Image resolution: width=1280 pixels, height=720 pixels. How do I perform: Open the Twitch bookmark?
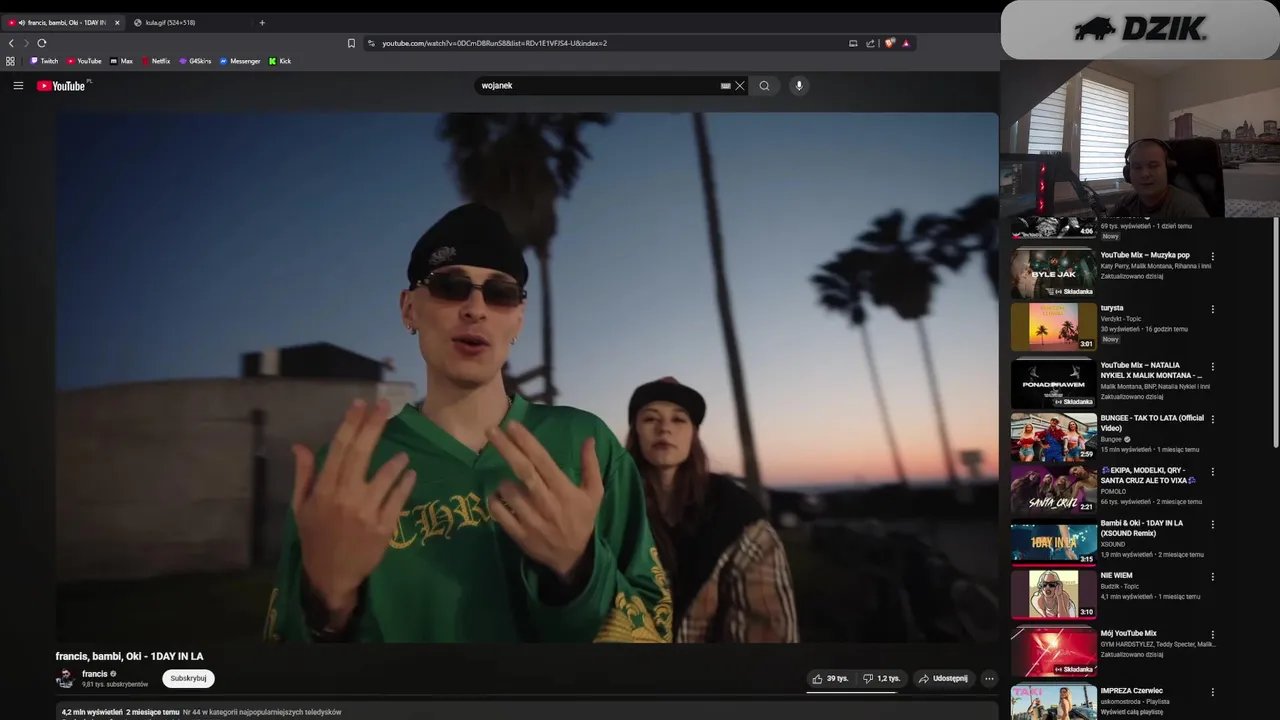tap(44, 61)
